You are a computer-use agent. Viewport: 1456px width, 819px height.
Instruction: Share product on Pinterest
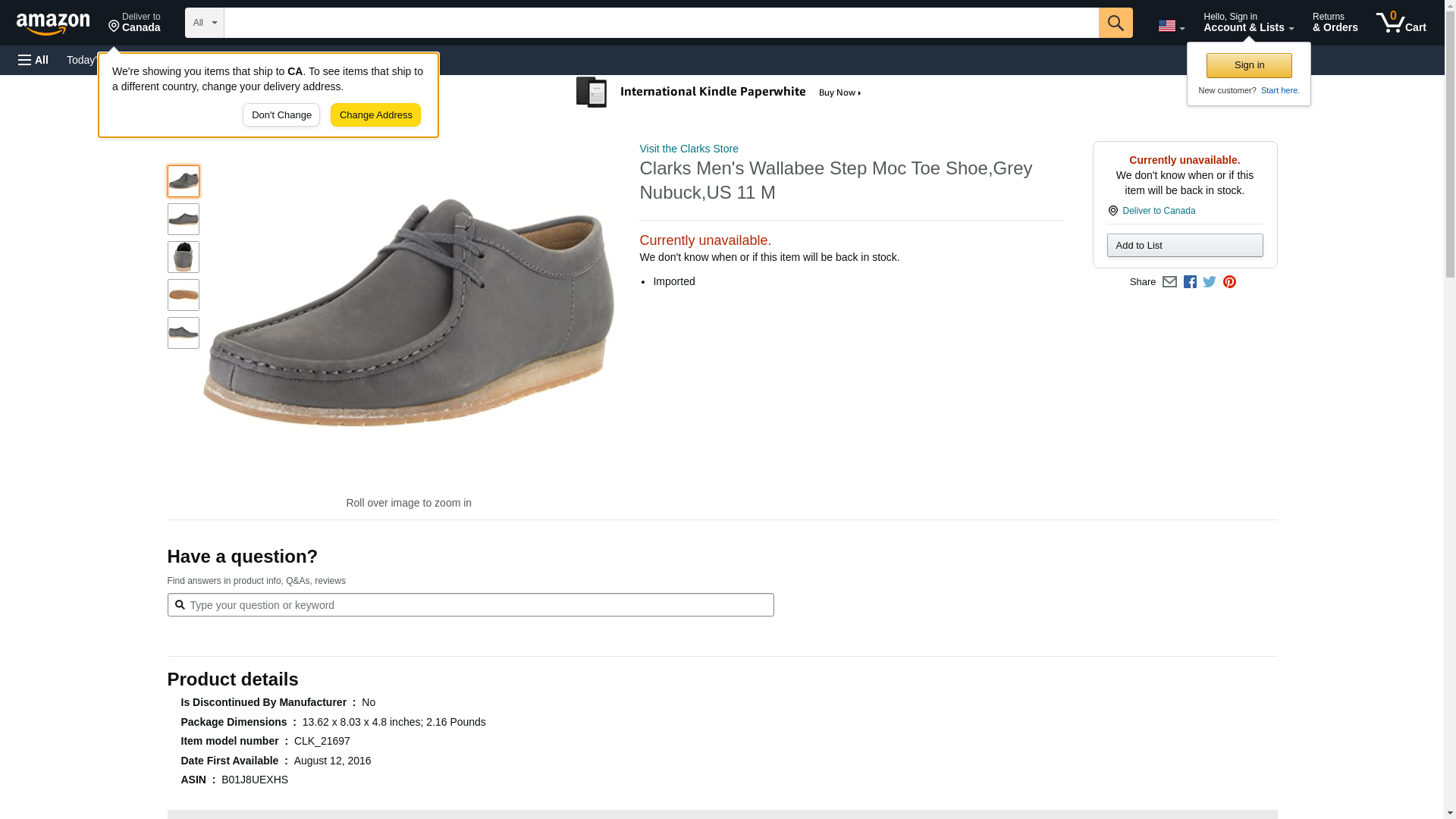[x=1229, y=282]
